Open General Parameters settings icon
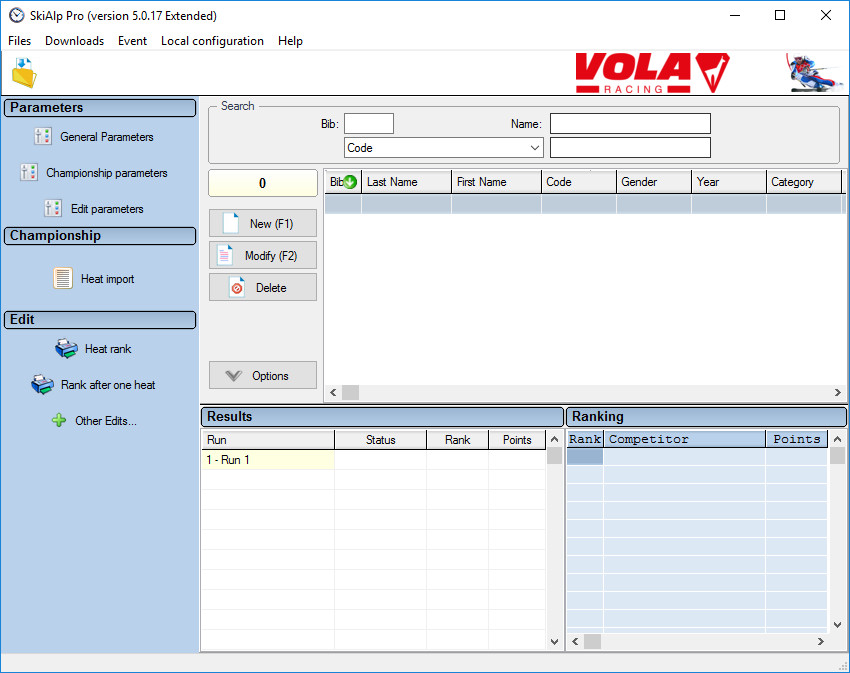The image size is (850, 673). [43, 137]
